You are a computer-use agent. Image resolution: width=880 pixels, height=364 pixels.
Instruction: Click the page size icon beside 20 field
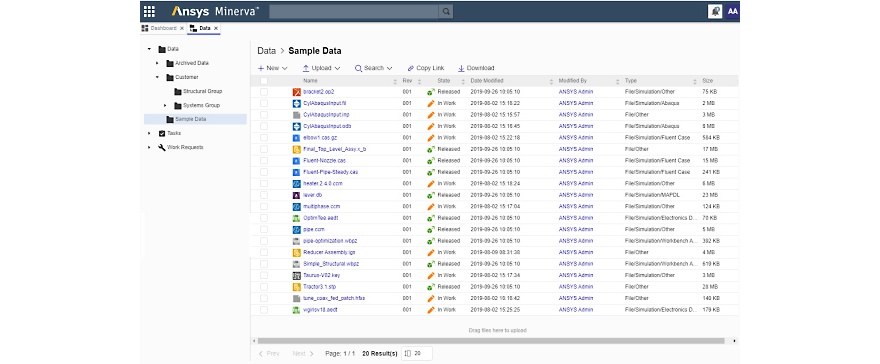click(x=408, y=353)
